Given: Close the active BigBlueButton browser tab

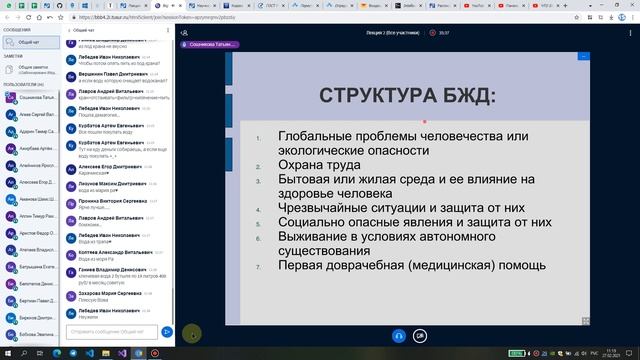Looking at the screenshot, I should [x=180, y=6].
